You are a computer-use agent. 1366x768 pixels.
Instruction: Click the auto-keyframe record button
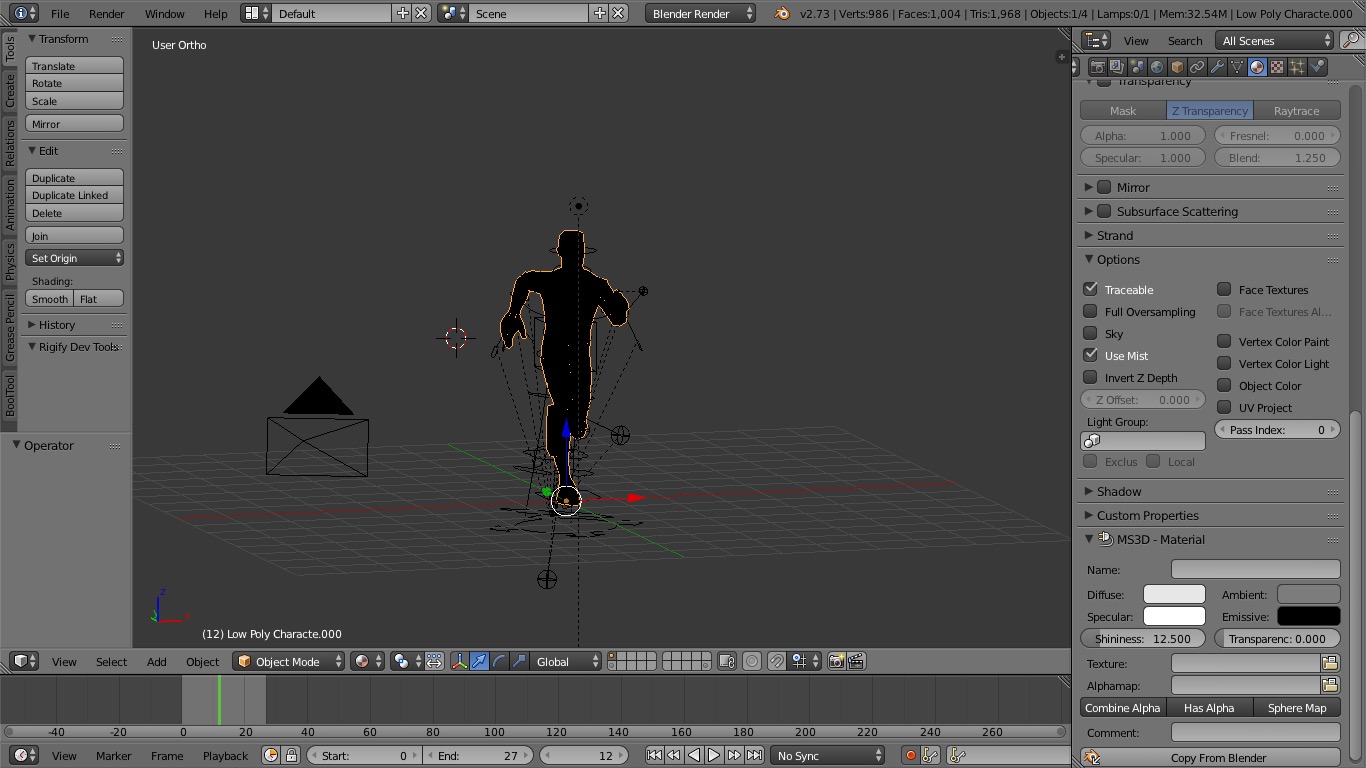910,755
